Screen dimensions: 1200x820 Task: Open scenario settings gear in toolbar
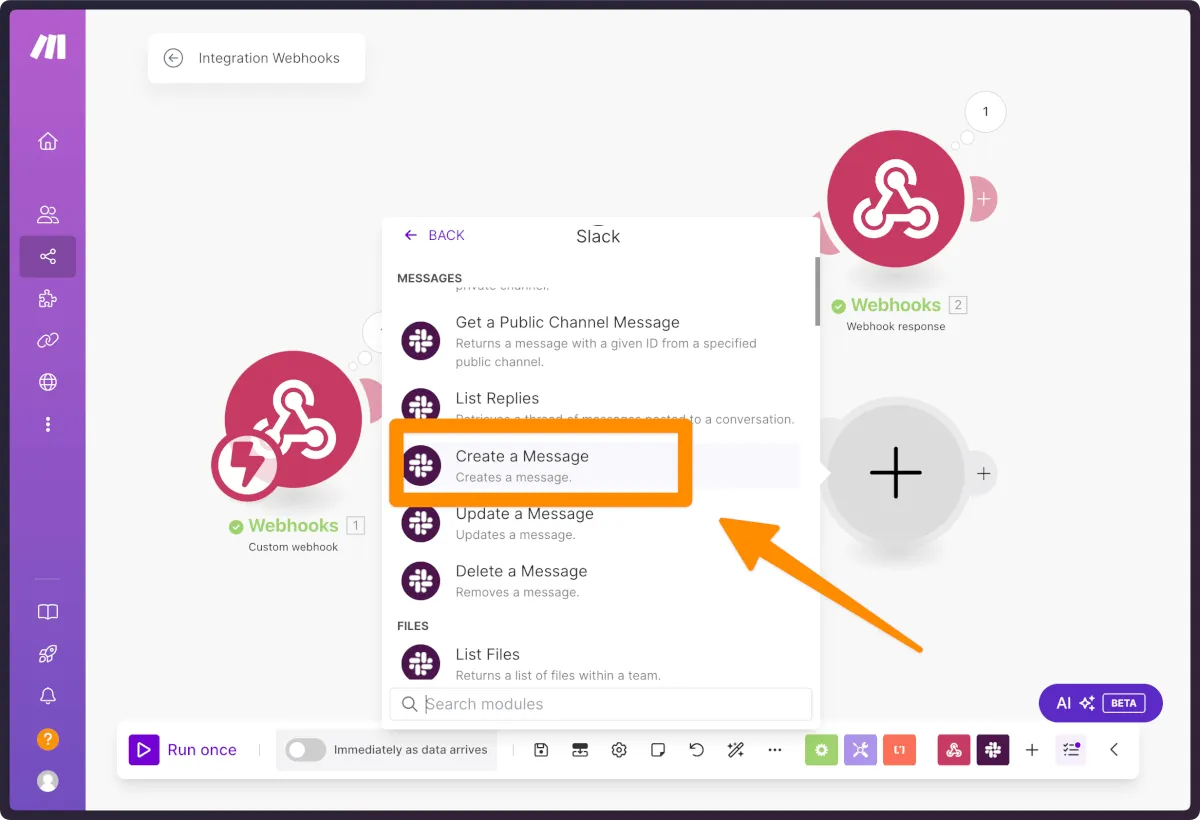[619, 750]
